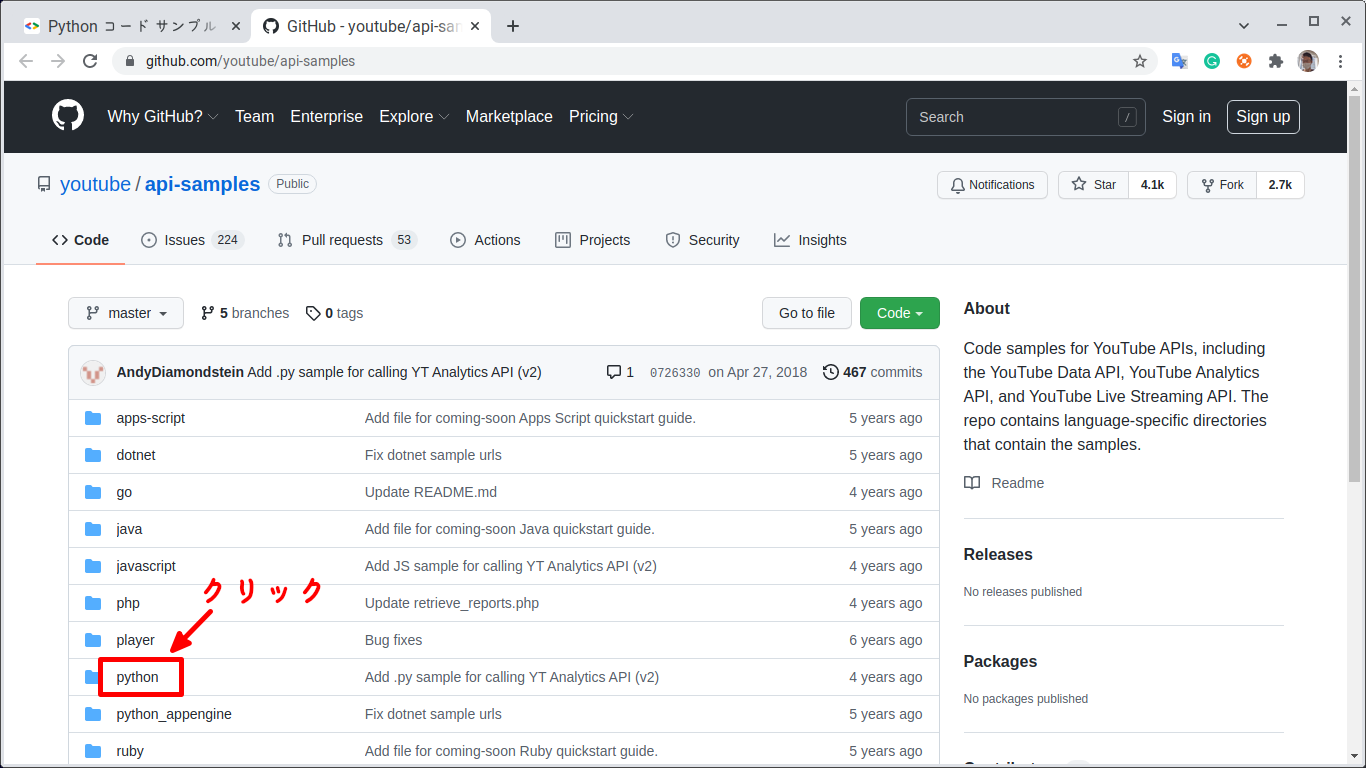Open Chrome extensions puzzle icon

click(x=1275, y=61)
